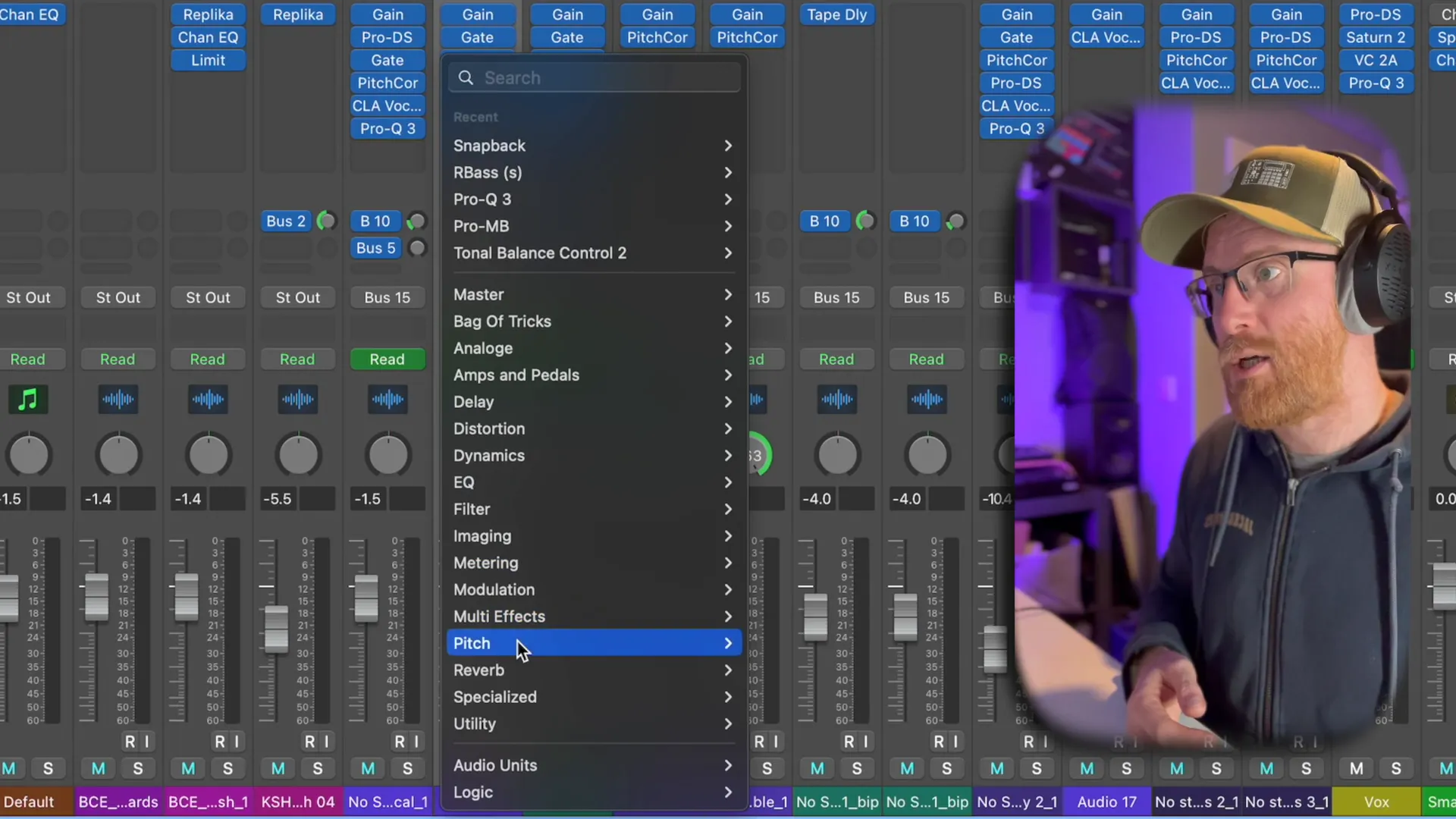Enable record on BCE_...ards channel

(x=130, y=741)
